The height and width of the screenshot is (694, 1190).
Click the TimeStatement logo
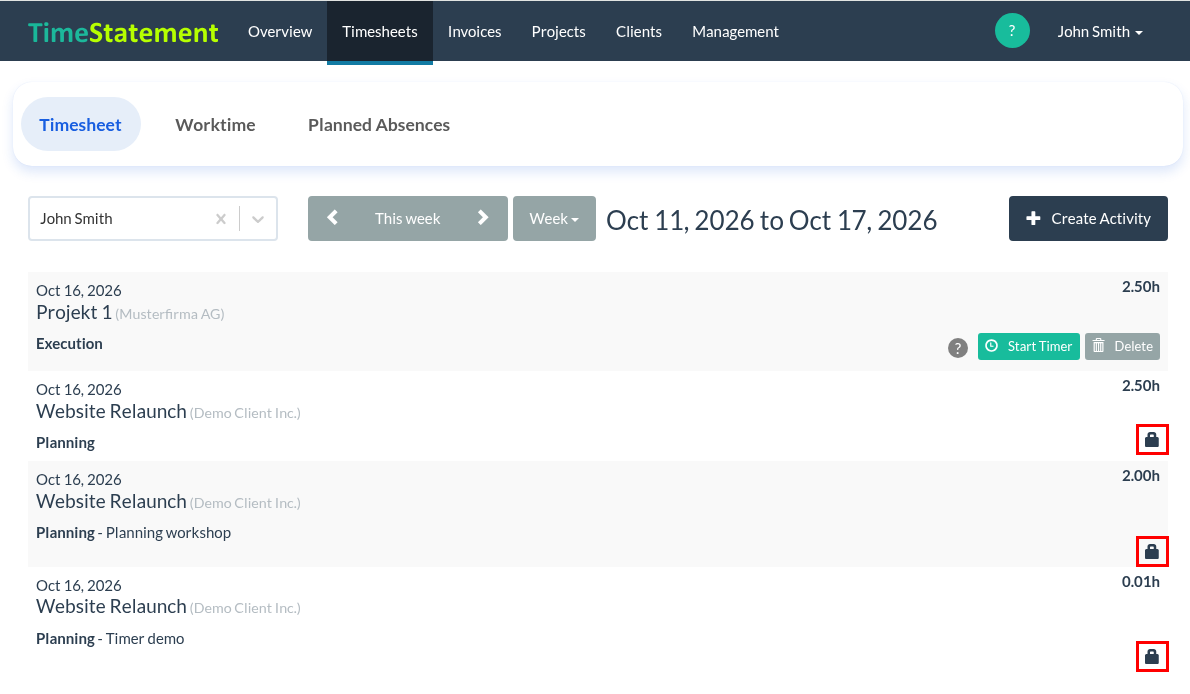pos(123,32)
